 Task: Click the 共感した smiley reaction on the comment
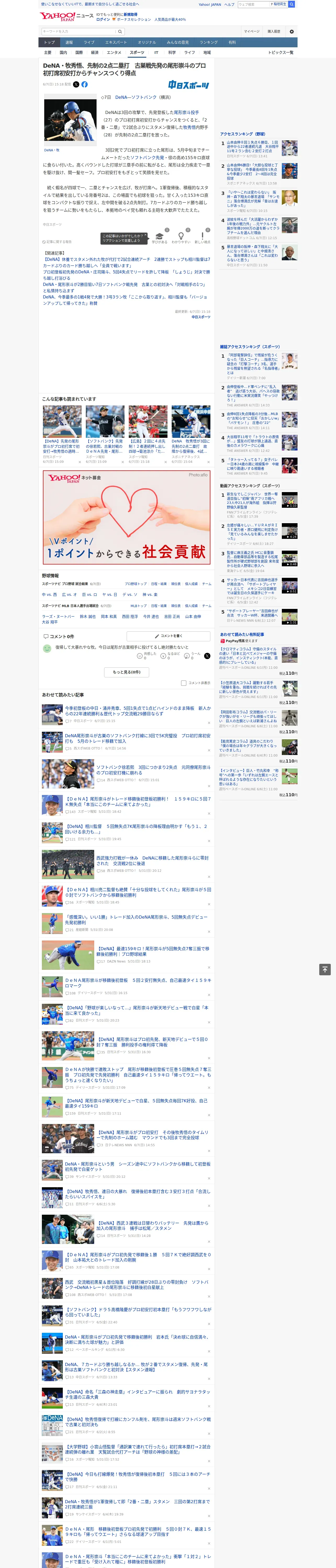(x=140, y=656)
